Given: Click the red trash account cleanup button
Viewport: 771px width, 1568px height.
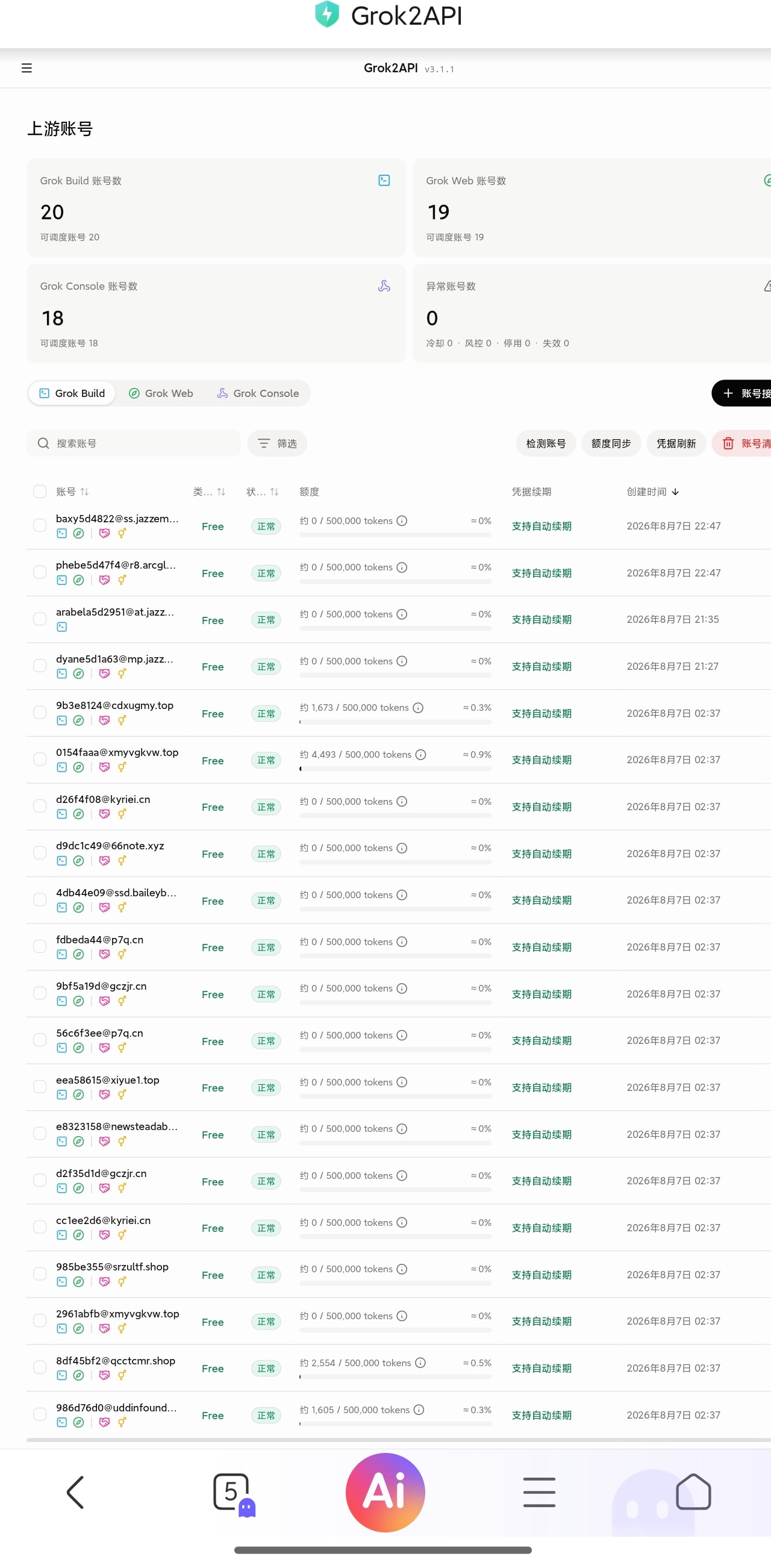Looking at the screenshot, I should click(x=741, y=443).
